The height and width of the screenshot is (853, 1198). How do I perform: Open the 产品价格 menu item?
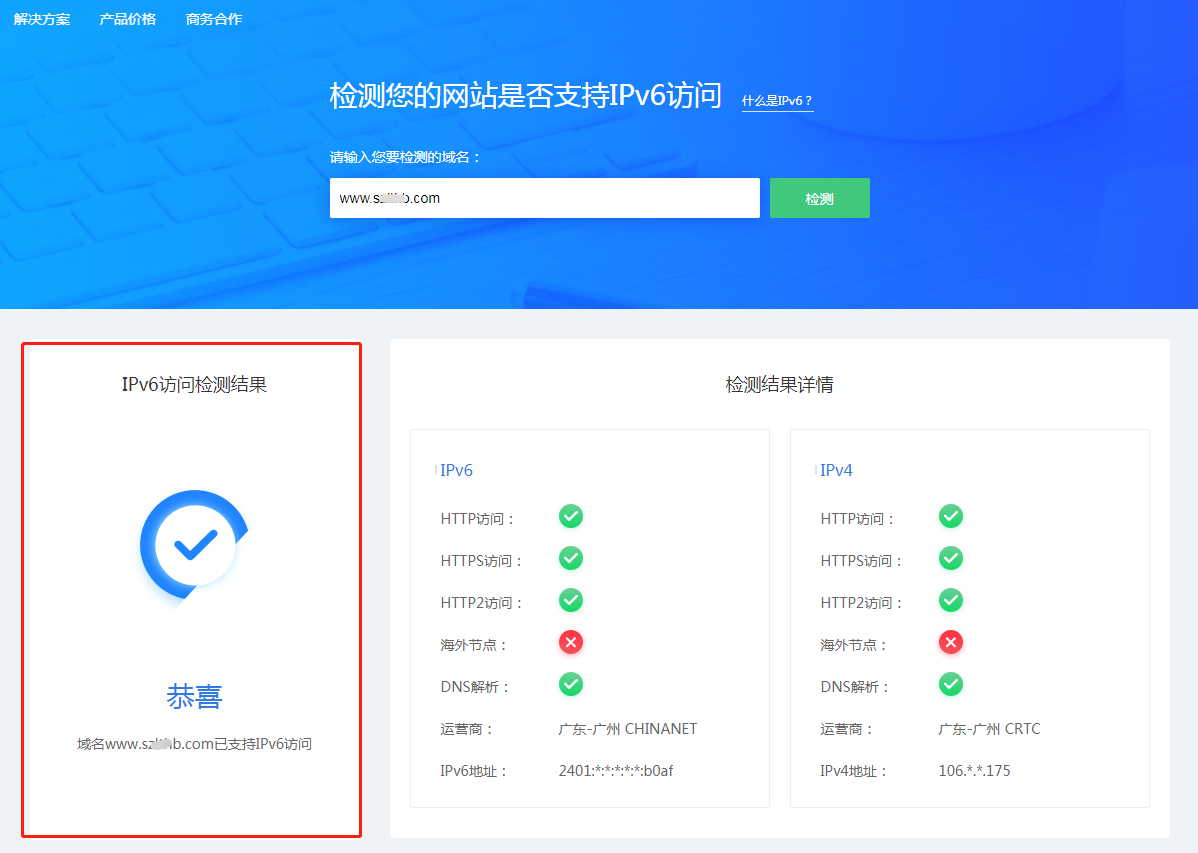128,19
